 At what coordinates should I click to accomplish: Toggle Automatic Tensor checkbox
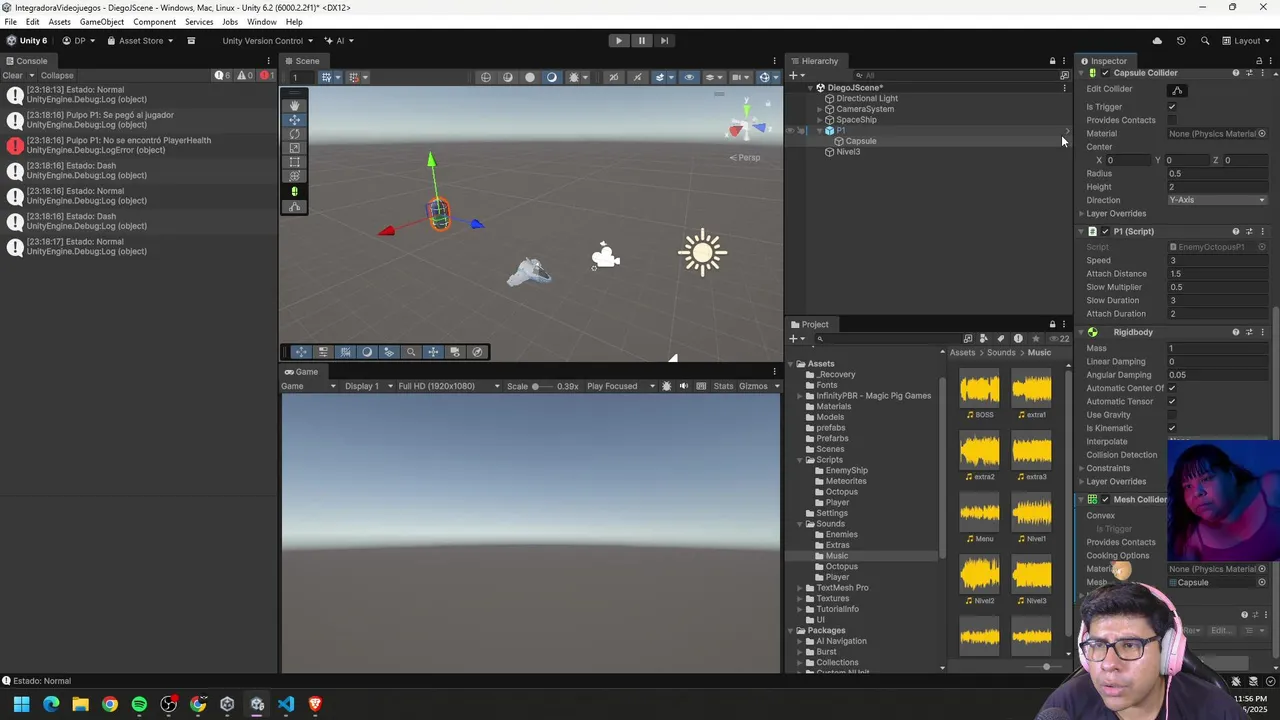click(1172, 401)
